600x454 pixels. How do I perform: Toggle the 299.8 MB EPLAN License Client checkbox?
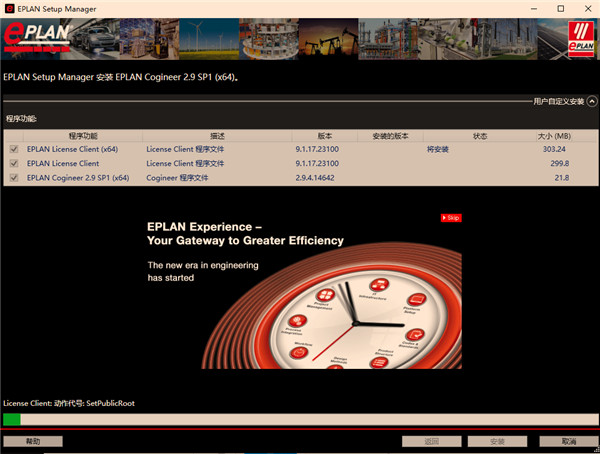14,163
